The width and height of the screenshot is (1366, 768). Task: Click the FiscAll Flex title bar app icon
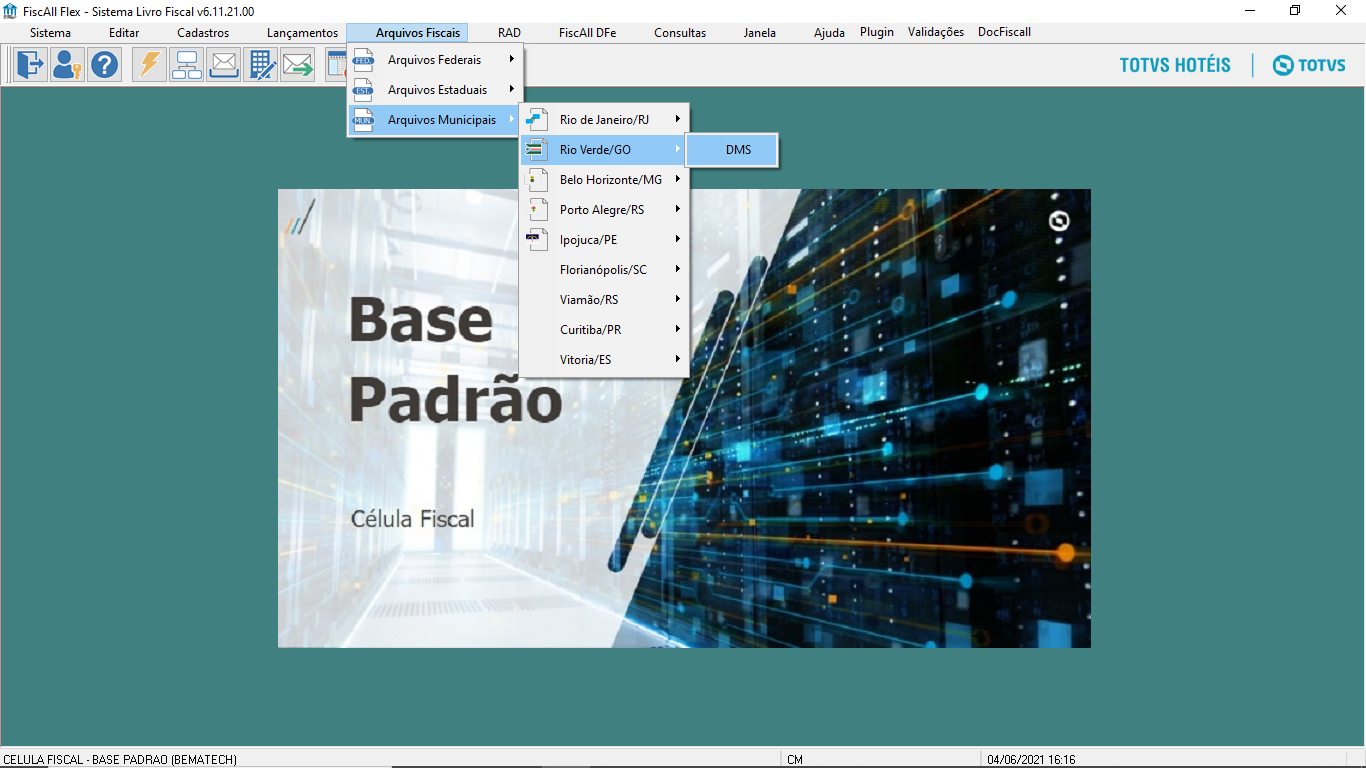11,11
